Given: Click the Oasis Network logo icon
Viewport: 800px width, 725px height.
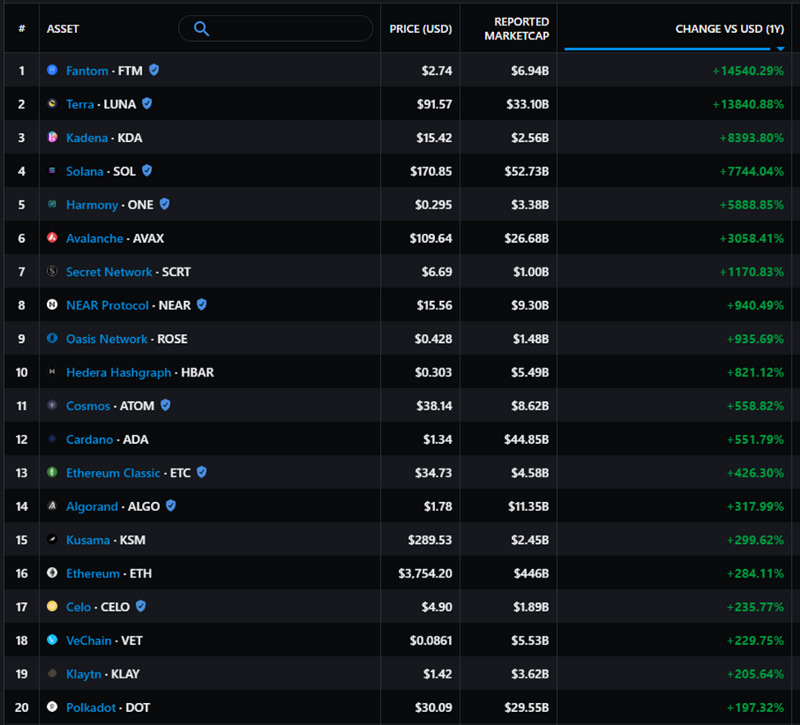Looking at the screenshot, I should coord(52,338).
